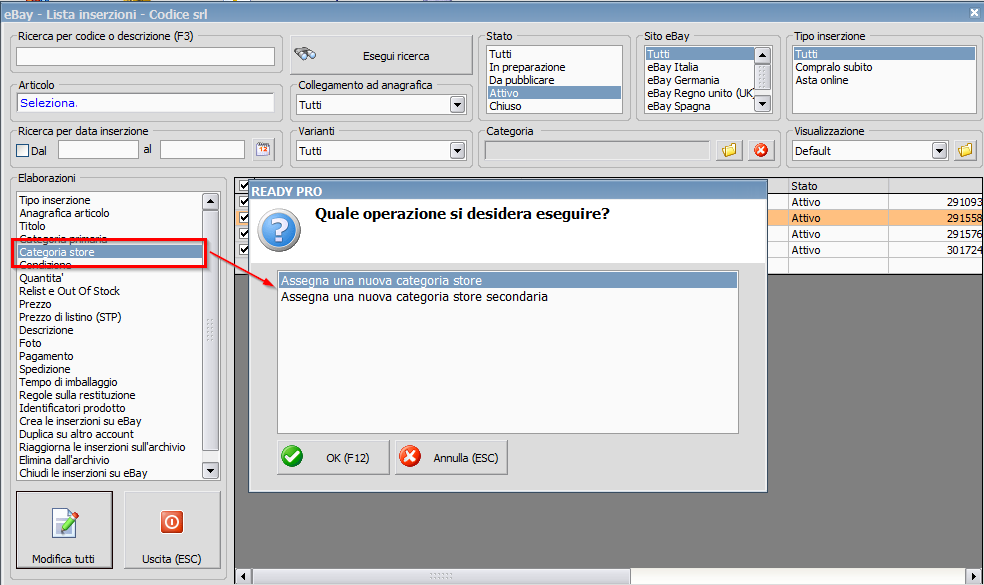The width and height of the screenshot is (984, 585).
Task: Select Relist e Out Of Stock
Action: coord(69,291)
